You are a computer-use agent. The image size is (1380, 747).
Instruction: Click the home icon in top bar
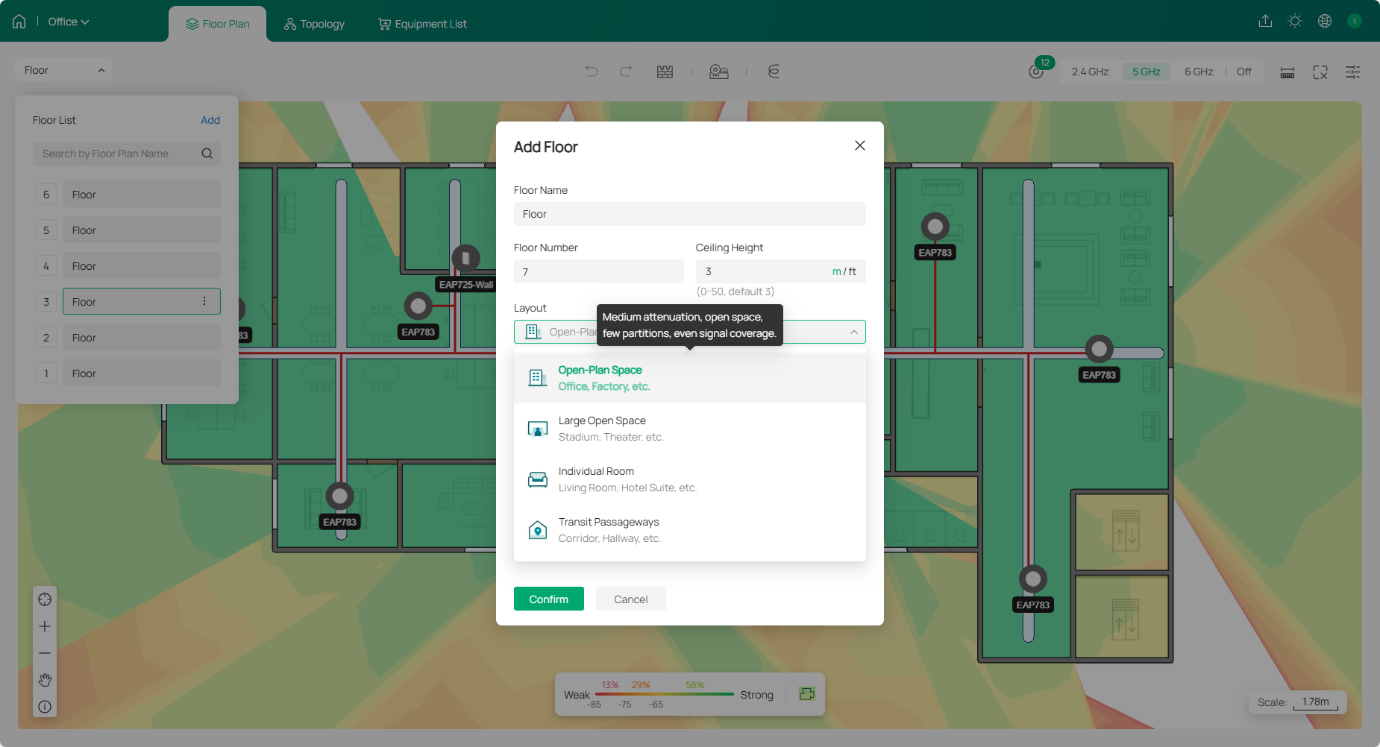(x=19, y=21)
